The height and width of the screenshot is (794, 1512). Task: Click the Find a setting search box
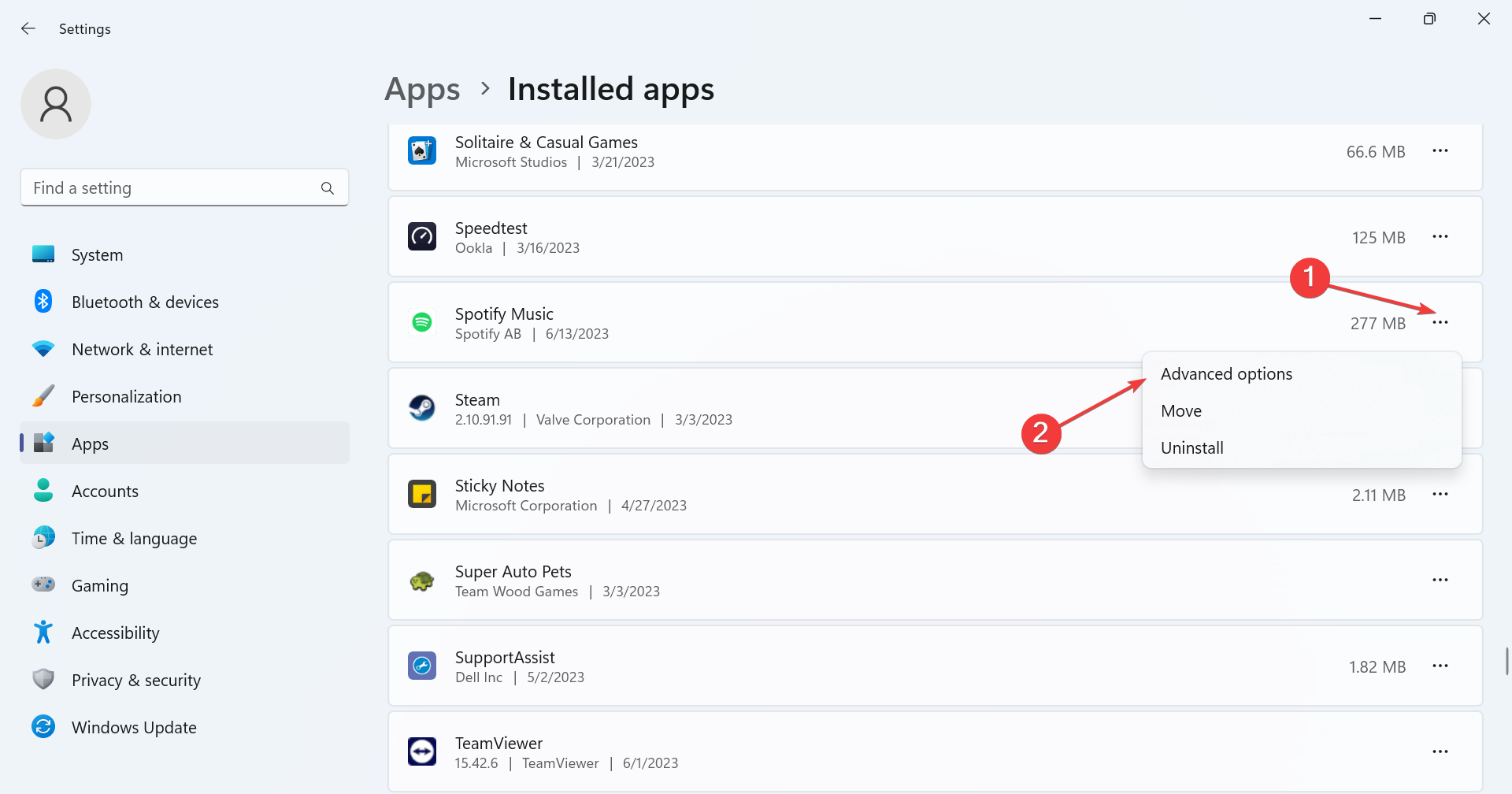tap(184, 187)
